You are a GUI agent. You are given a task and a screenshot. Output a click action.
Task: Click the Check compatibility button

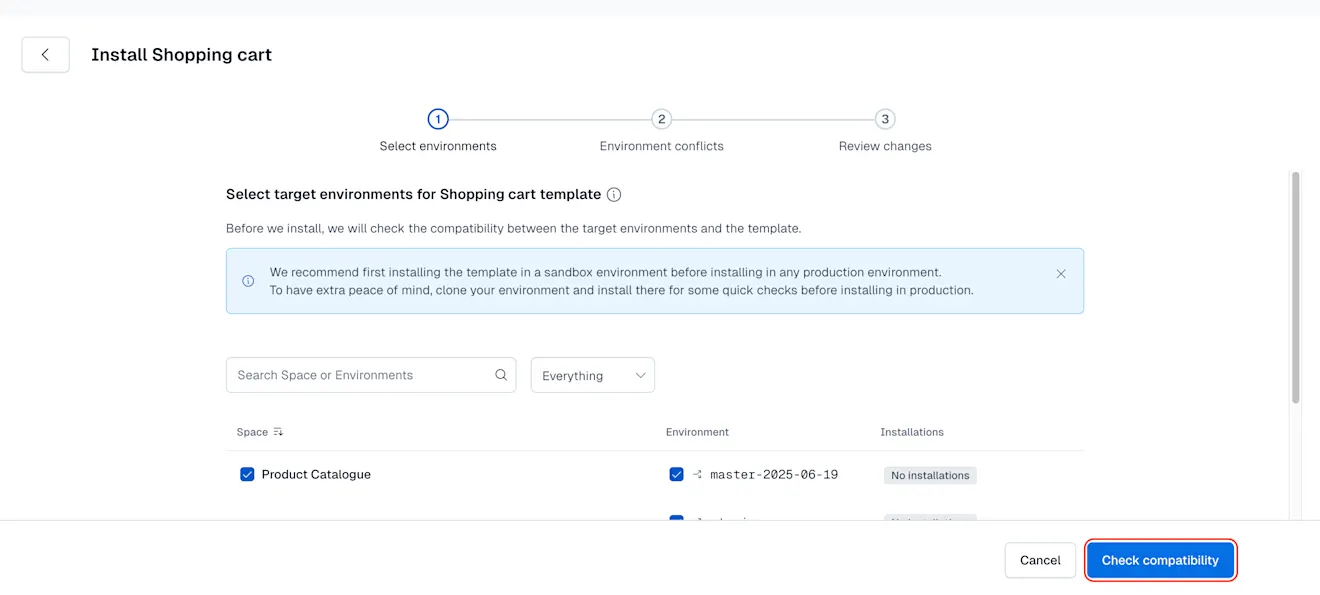click(x=1160, y=560)
